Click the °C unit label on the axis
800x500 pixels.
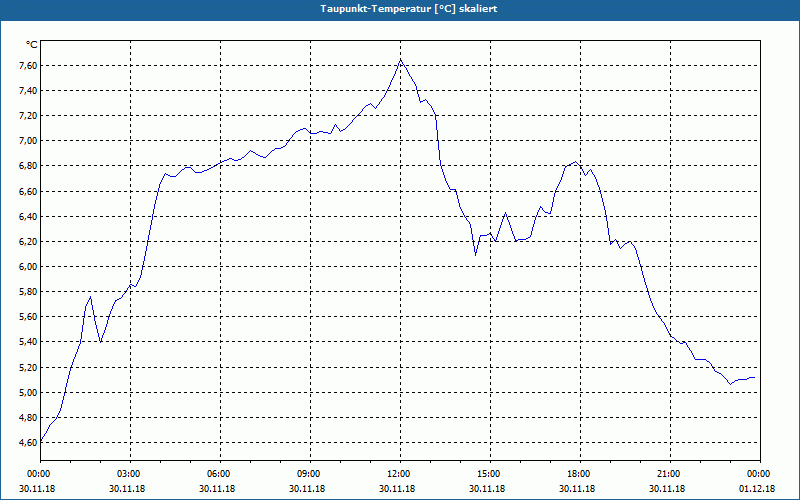tap(31, 45)
